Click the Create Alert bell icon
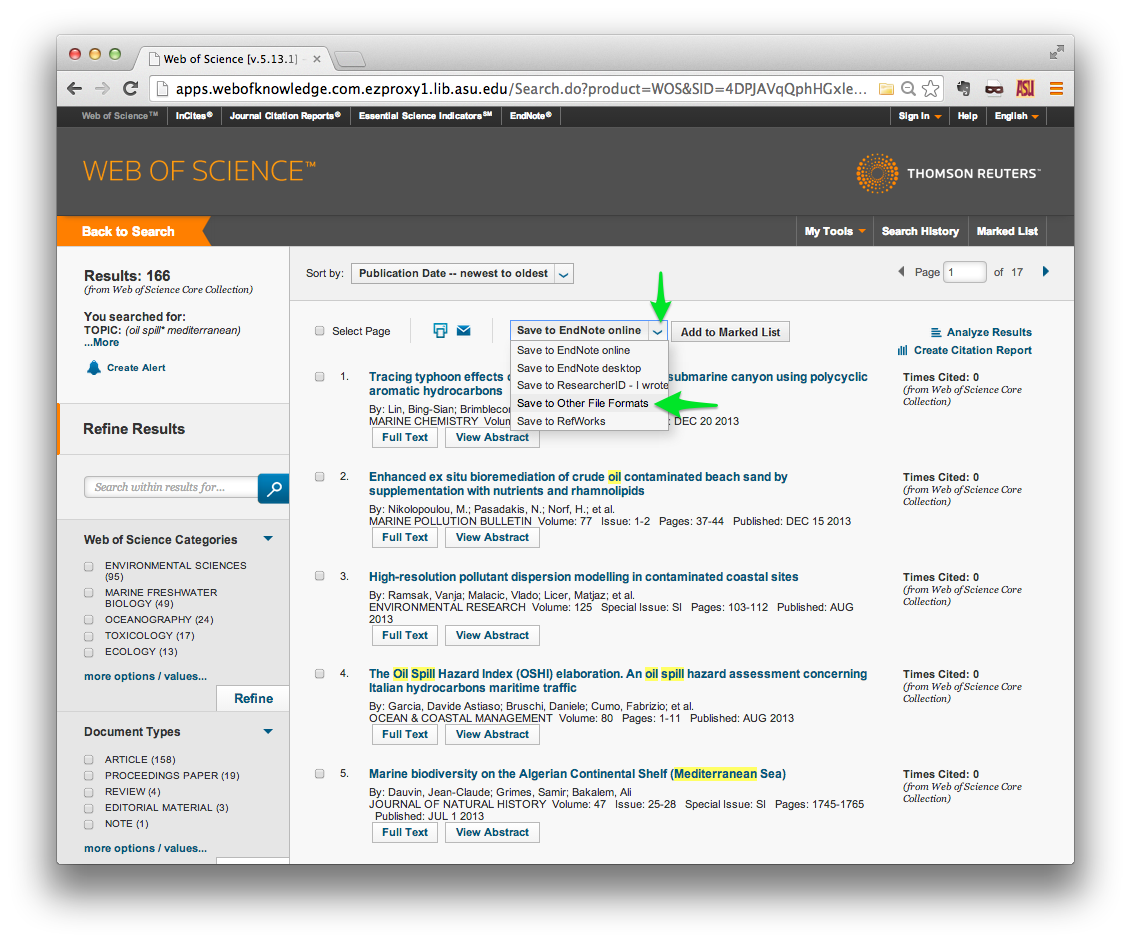The image size is (1131, 943). [94, 368]
